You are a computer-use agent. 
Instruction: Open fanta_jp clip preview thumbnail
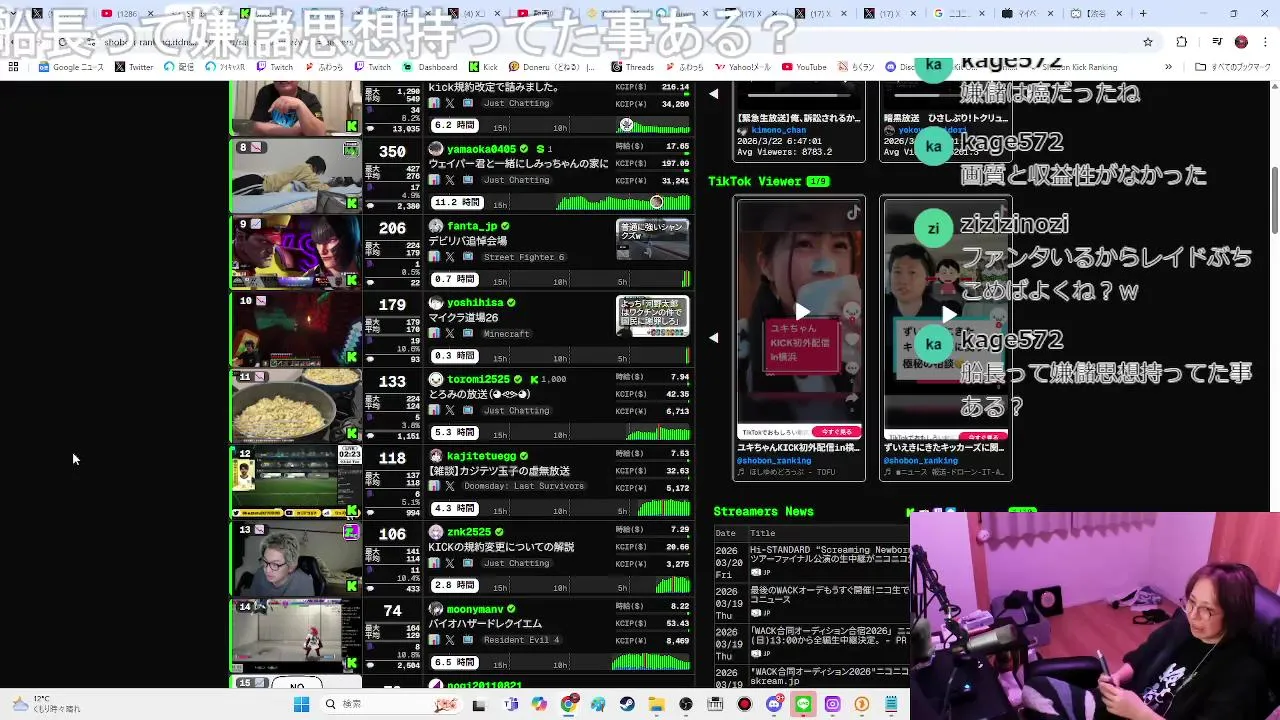(x=652, y=240)
